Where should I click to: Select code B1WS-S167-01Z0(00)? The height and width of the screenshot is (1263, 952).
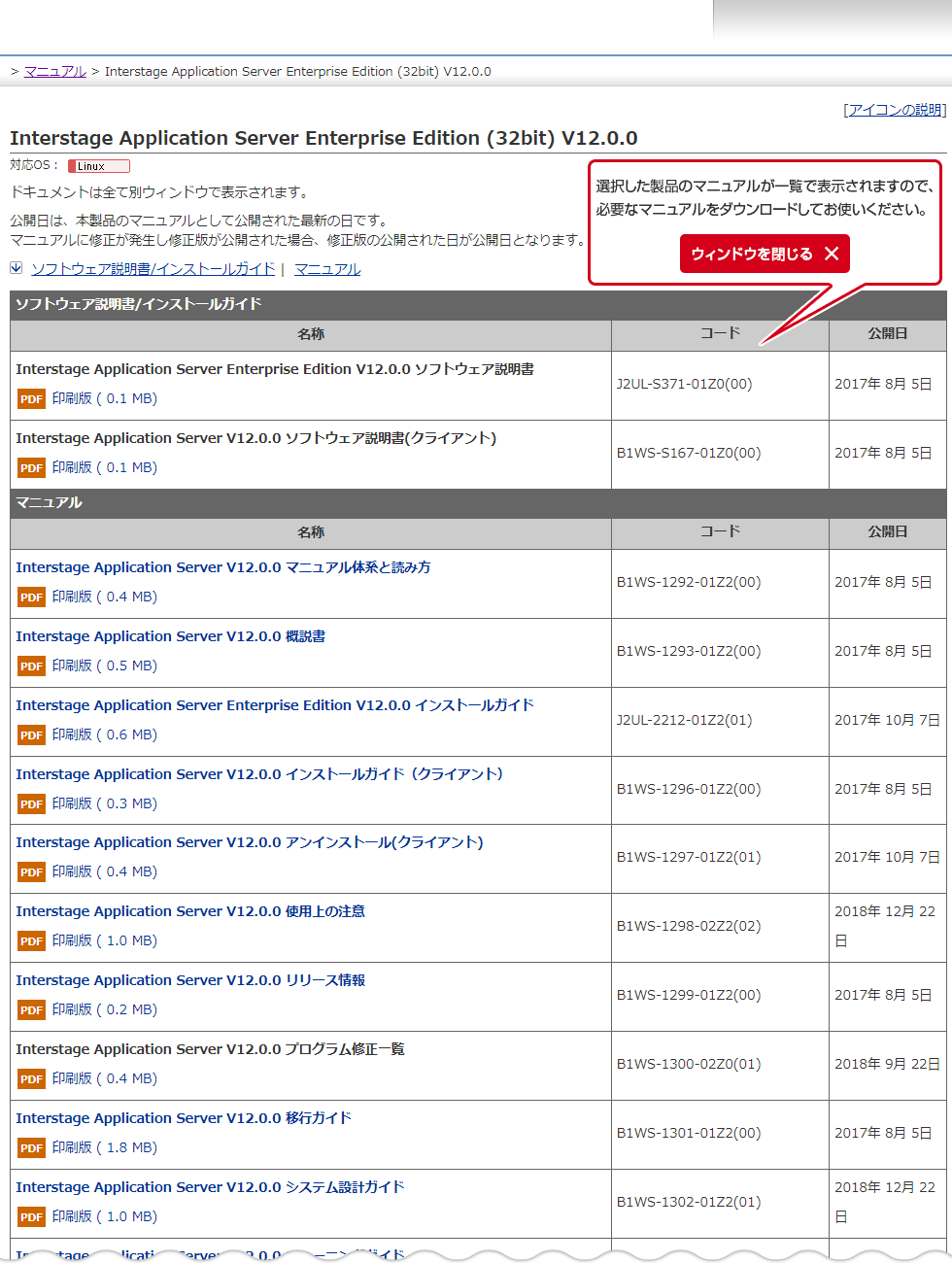pyautogui.click(x=689, y=453)
